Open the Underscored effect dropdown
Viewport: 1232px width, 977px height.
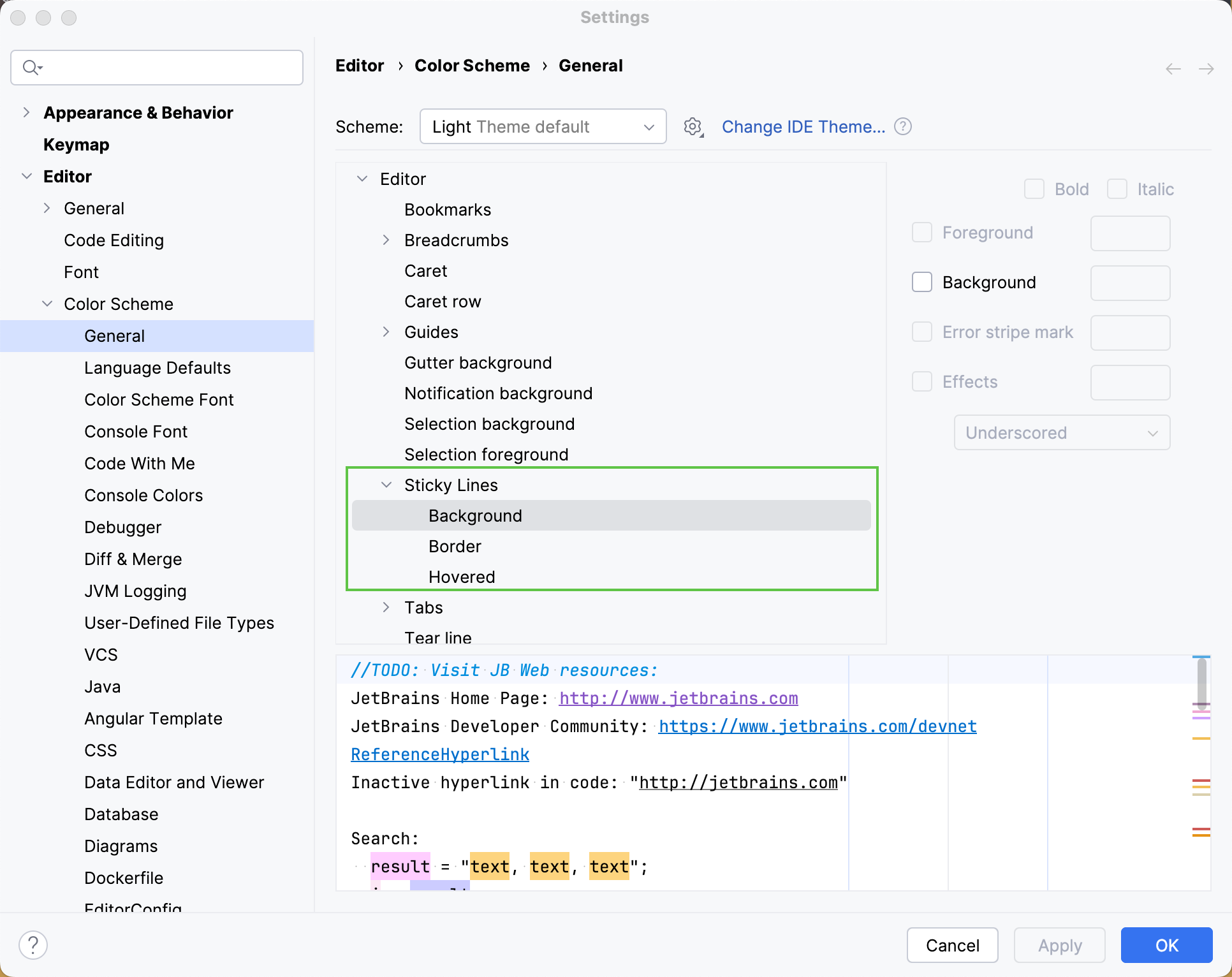point(1061,432)
